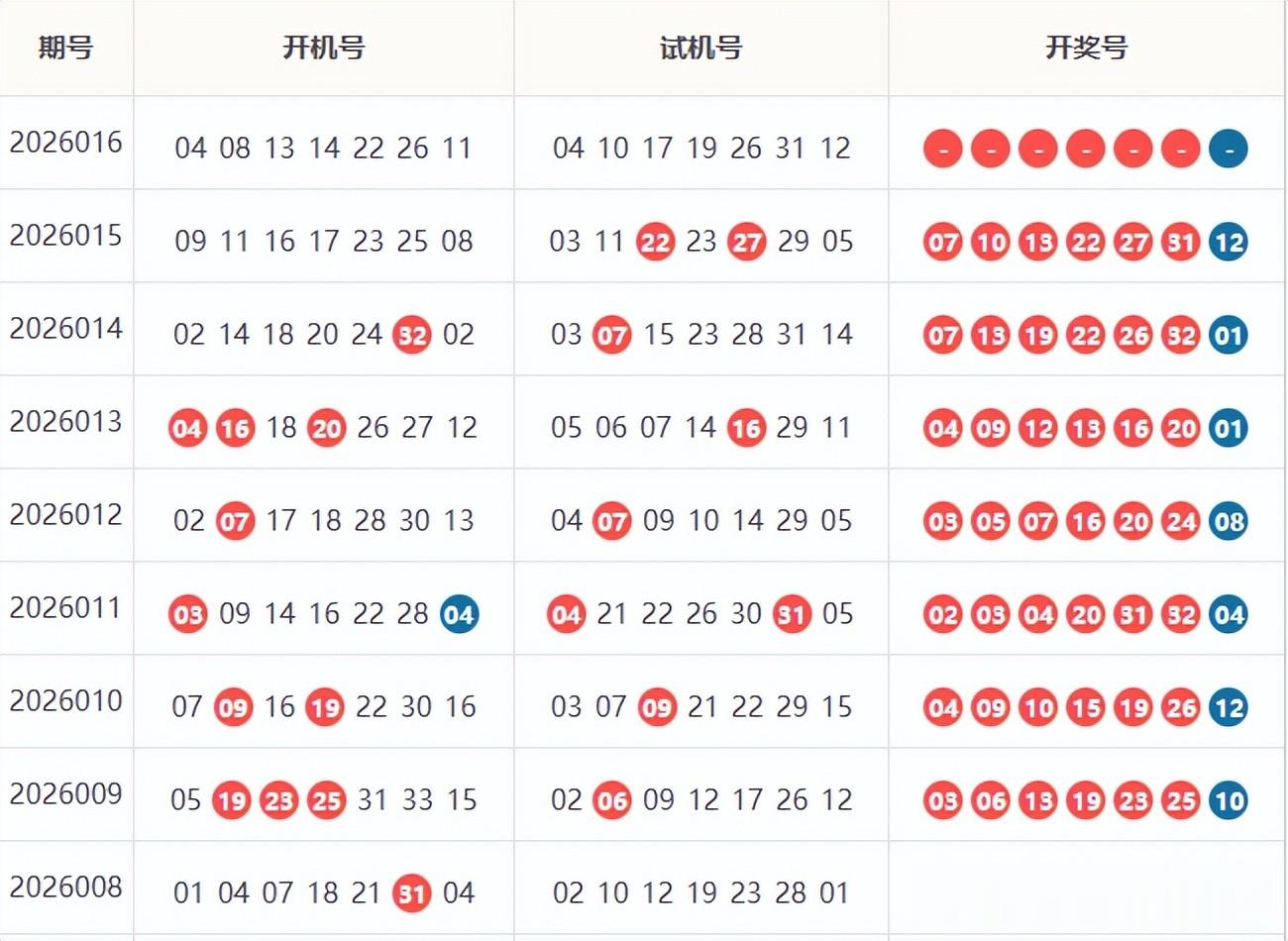Select red ball 06 in 2026009 试机号
The height and width of the screenshot is (941, 1288).
pos(611,800)
